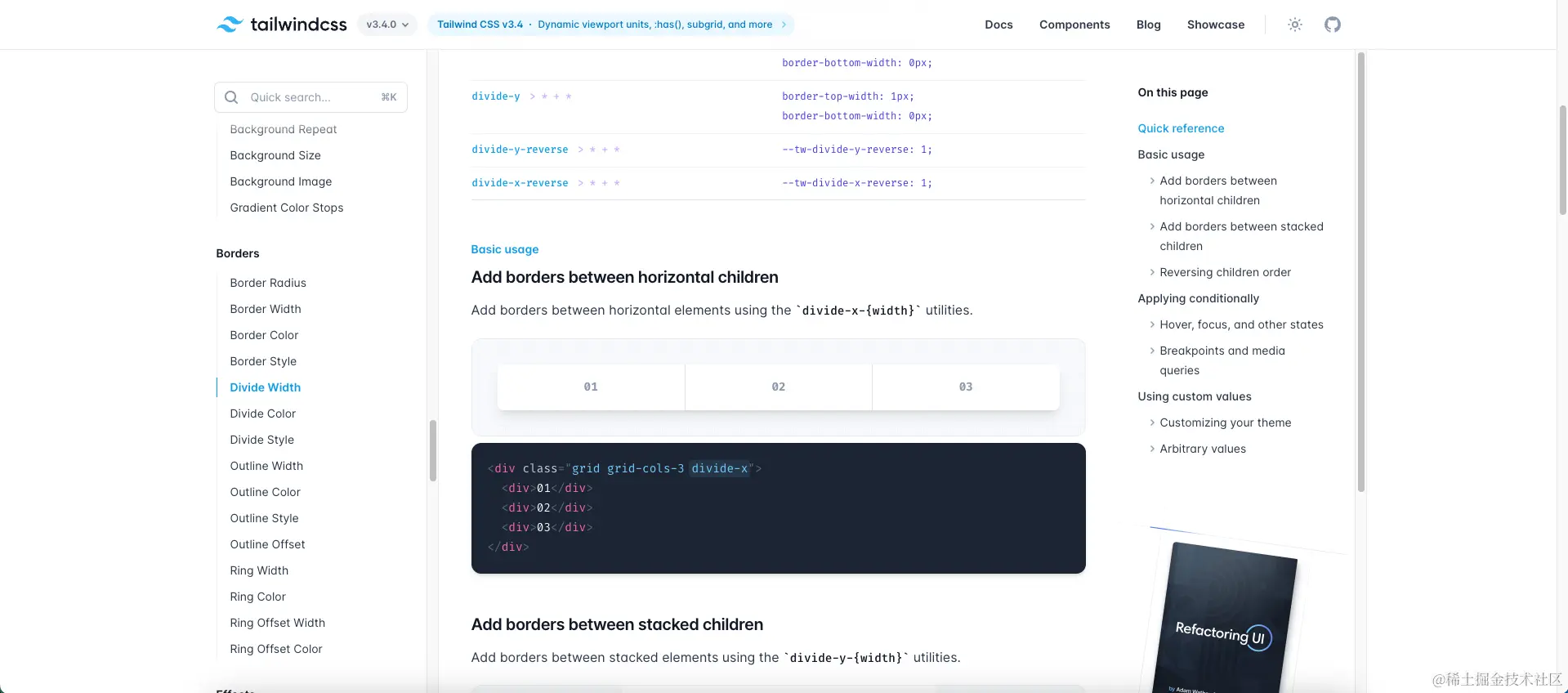Image resolution: width=1568 pixels, height=693 pixels.
Task: Jump to Add borders between stacked children
Action: pos(1241,236)
